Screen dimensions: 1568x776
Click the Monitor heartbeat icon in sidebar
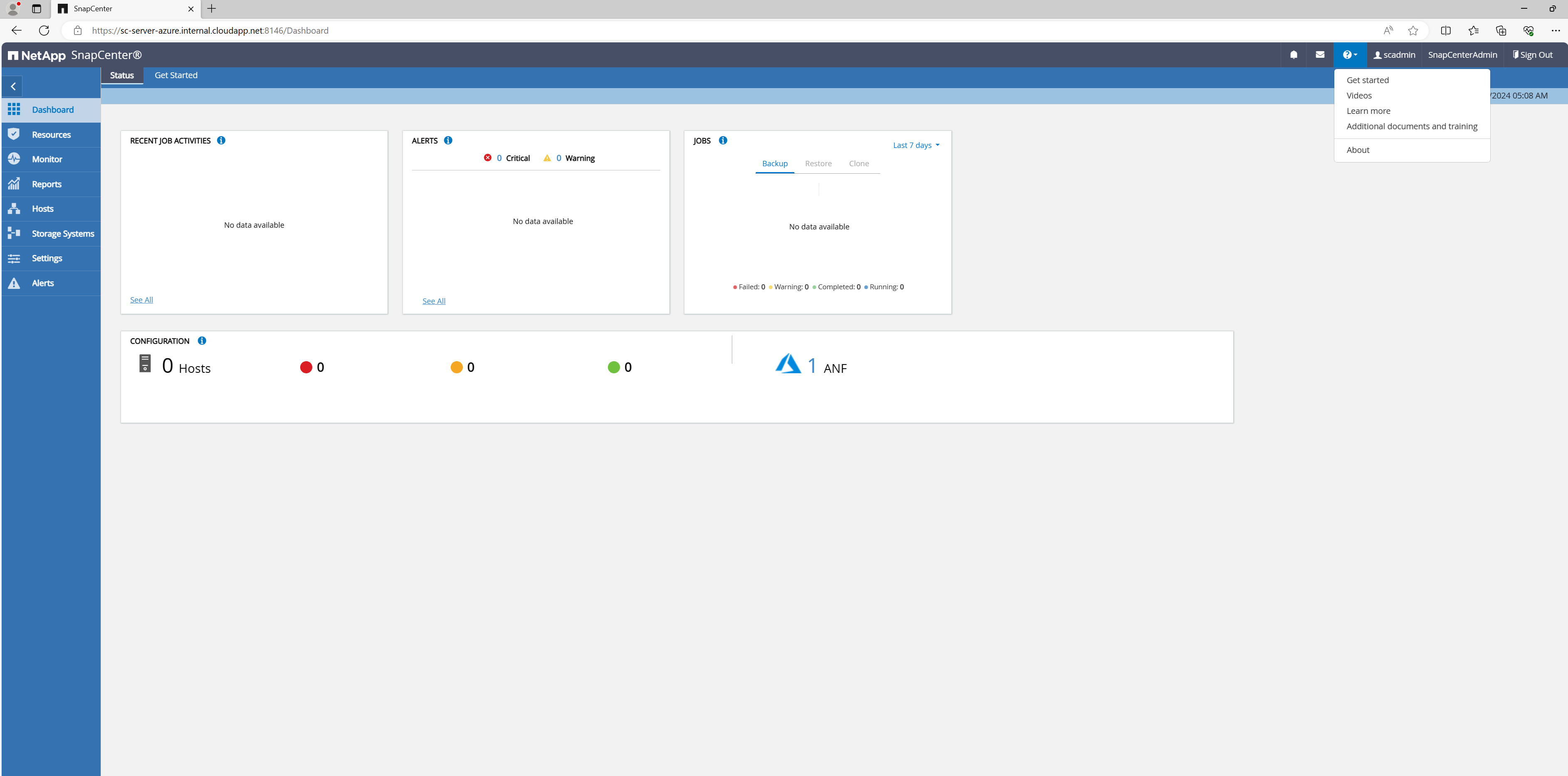pyautogui.click(x=14, y=159)
